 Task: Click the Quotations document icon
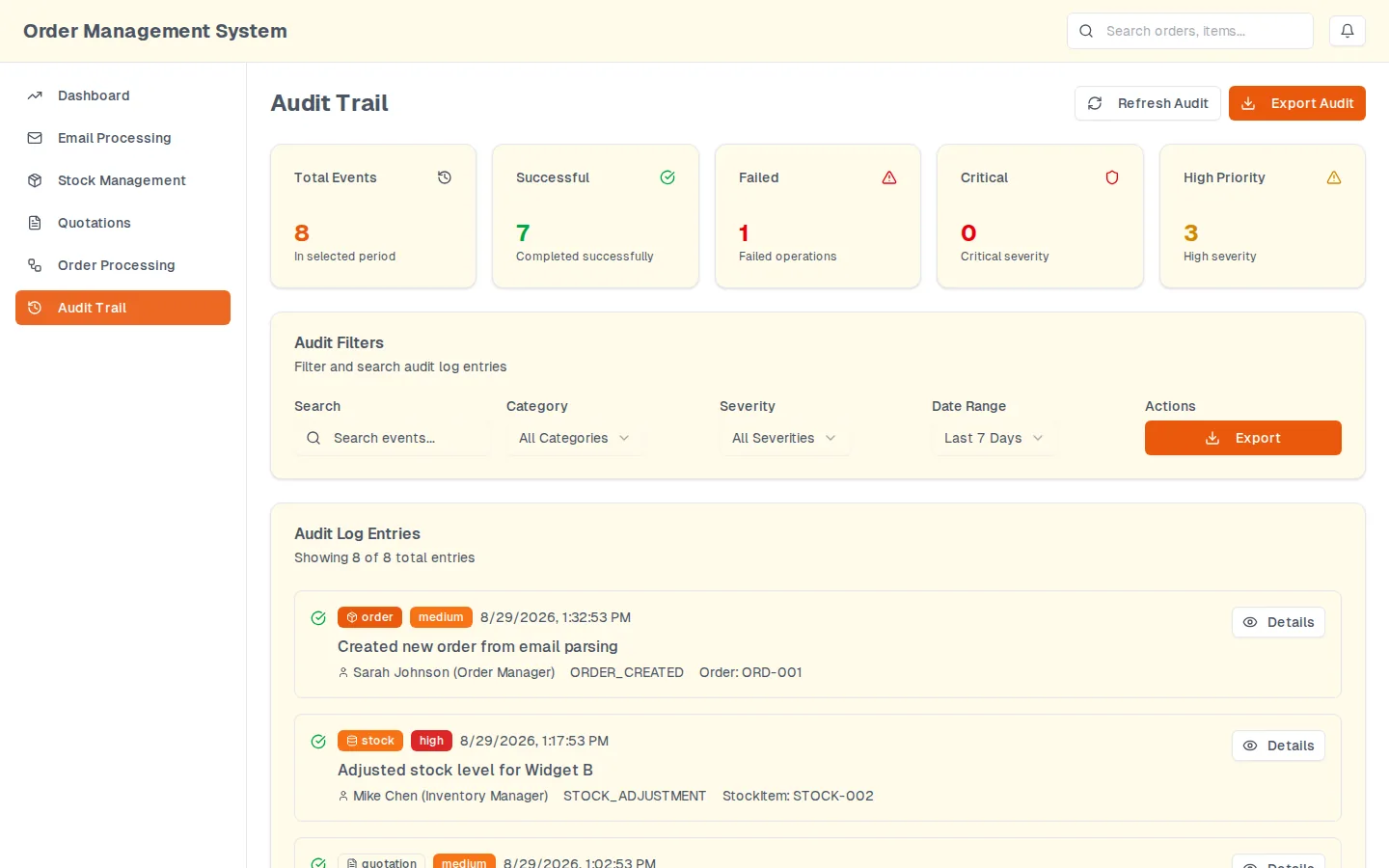(35, 223)
